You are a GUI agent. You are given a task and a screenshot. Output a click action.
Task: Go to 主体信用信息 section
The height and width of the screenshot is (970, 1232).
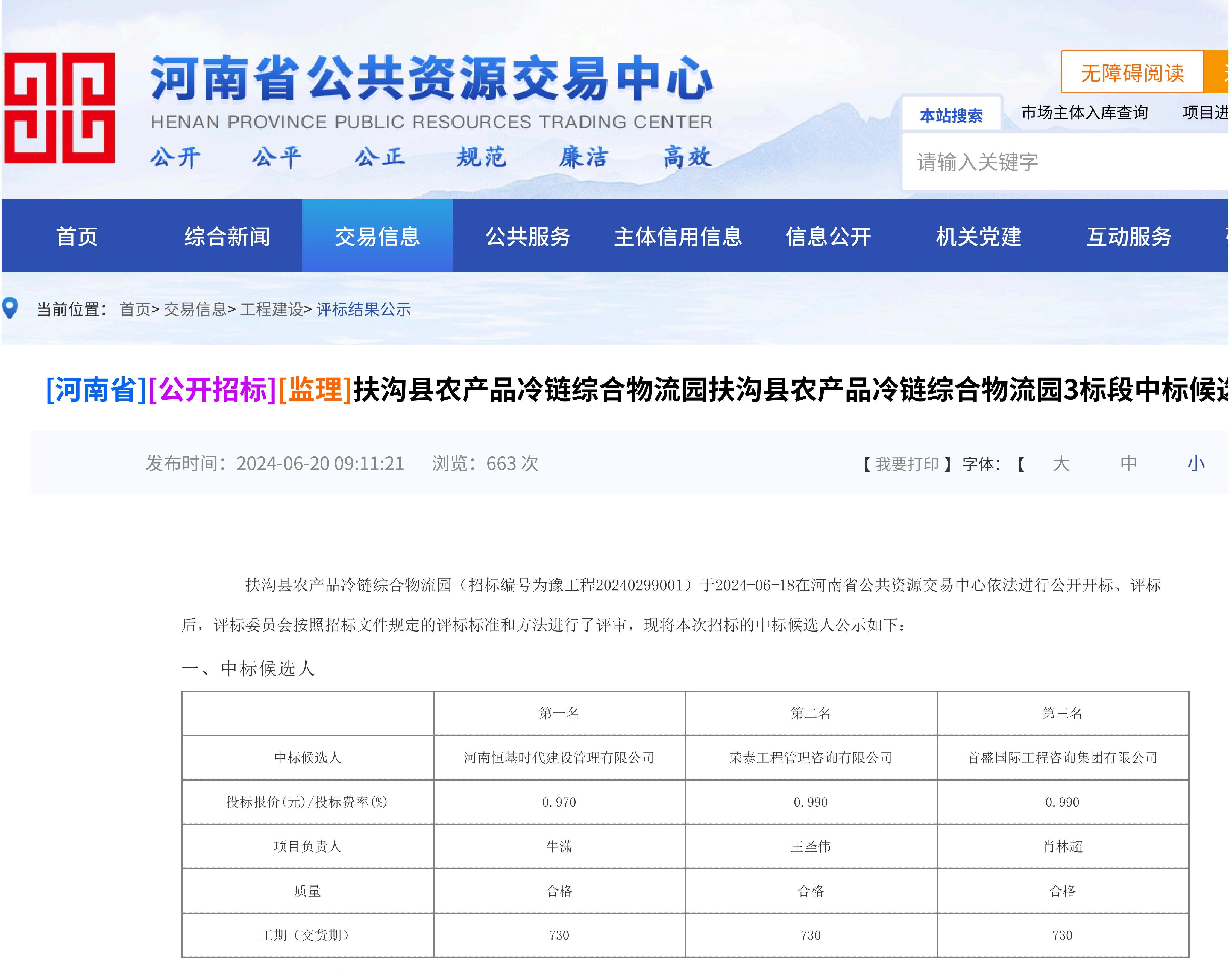678,237
